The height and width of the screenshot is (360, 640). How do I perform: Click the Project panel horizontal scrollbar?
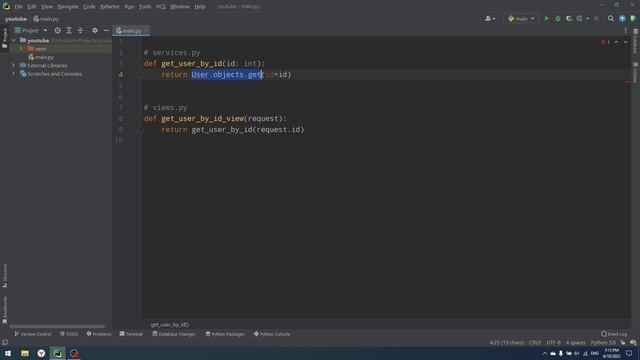(x=57, y=326)
